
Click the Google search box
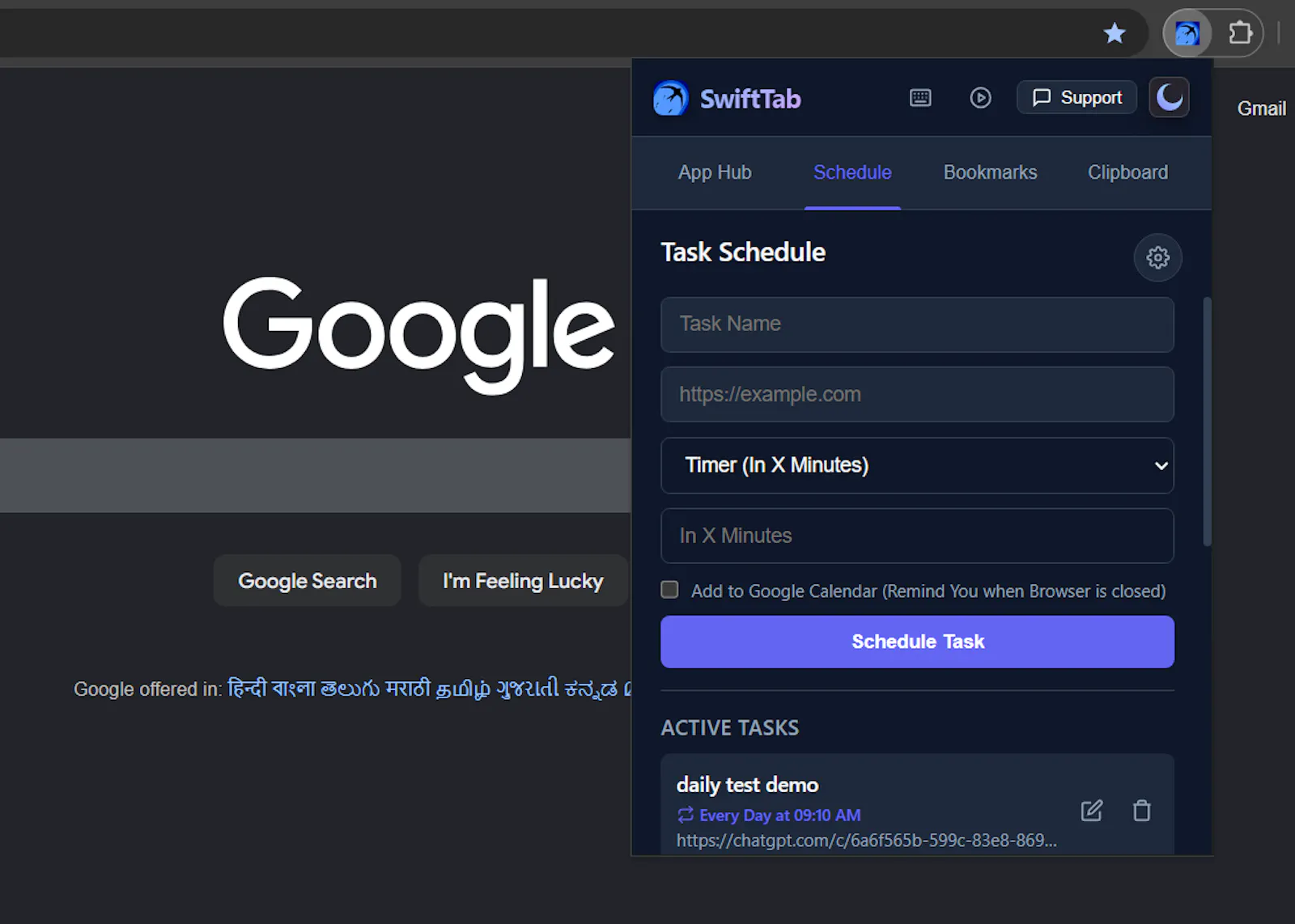(316, 475)
